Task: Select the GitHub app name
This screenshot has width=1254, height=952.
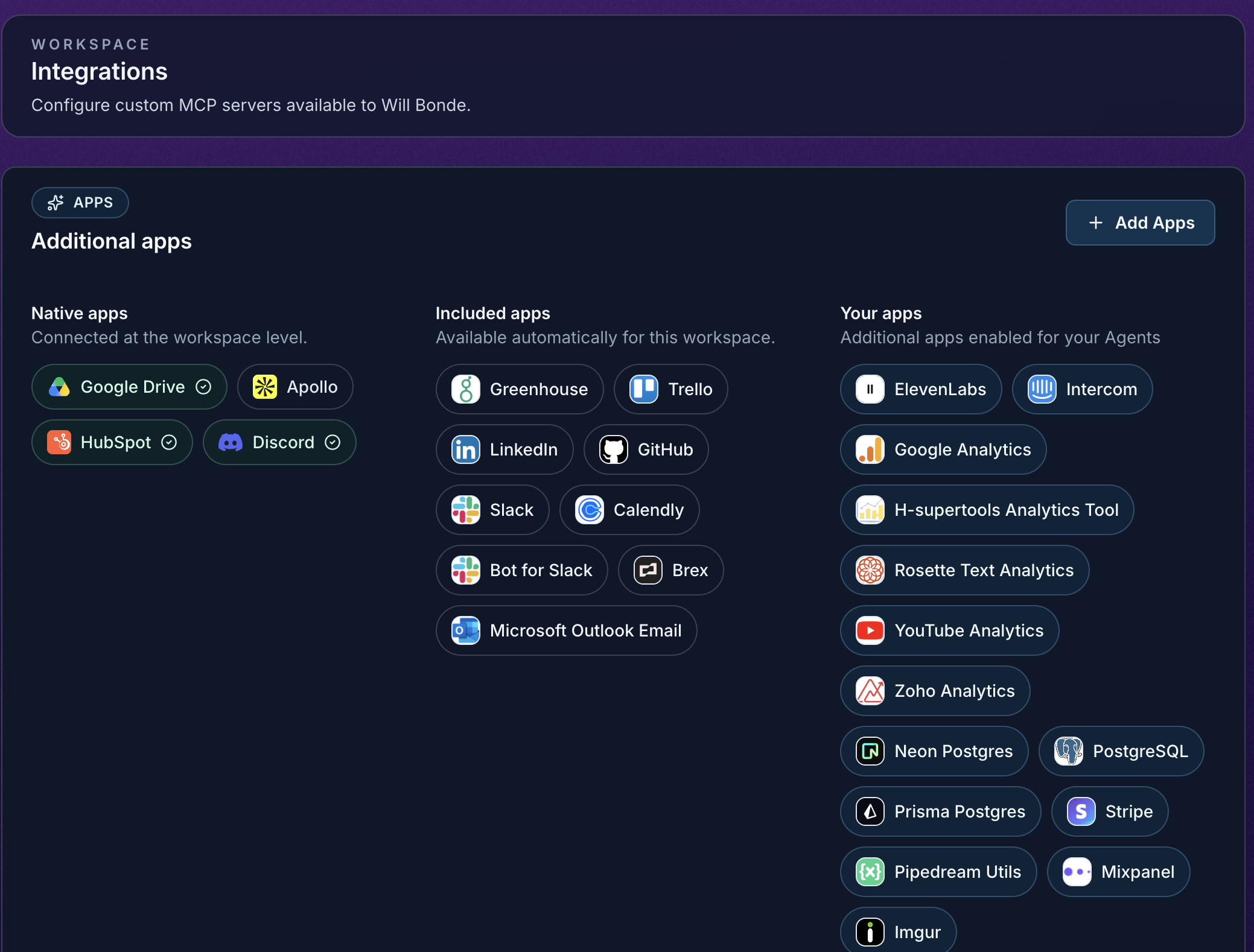Action: tap(666, 449)
